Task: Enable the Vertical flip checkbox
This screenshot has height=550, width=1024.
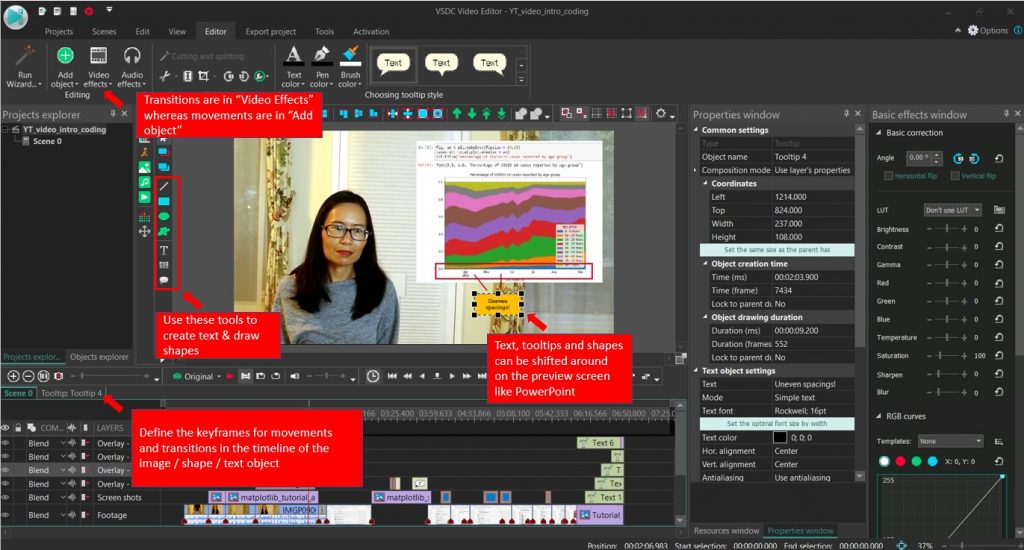Action: 951,176
